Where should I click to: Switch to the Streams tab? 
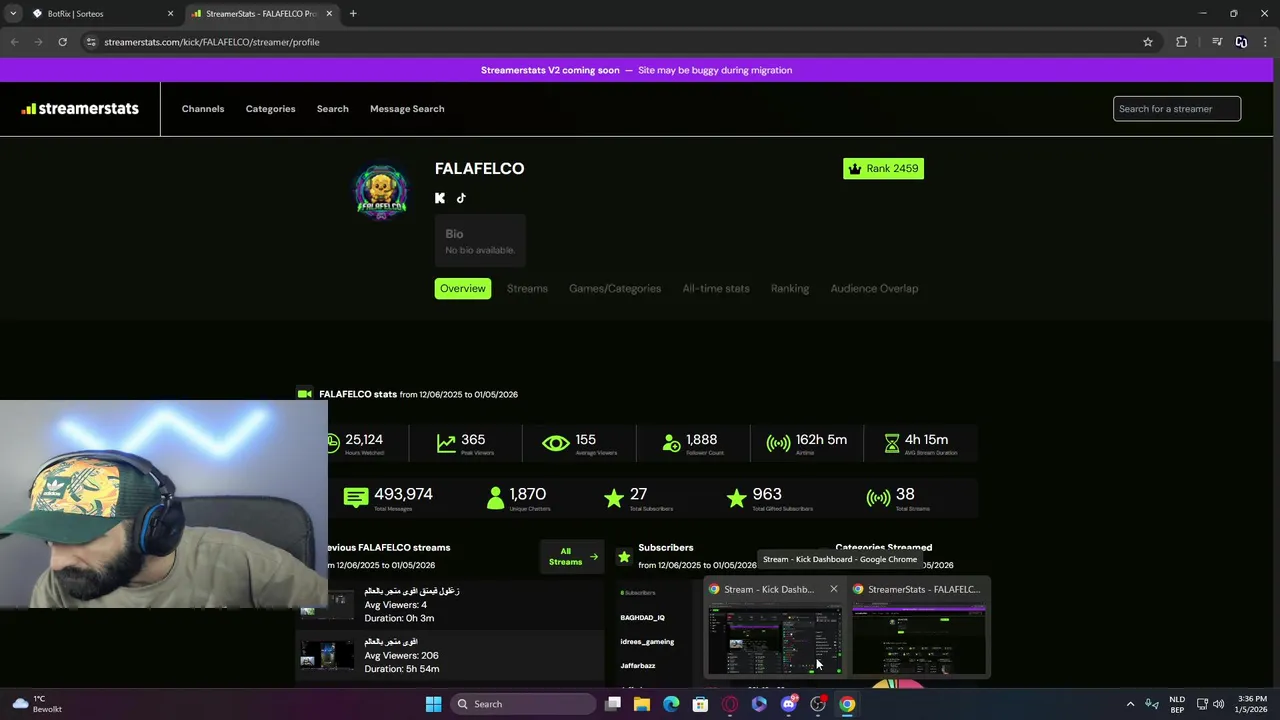pos(527,288)
